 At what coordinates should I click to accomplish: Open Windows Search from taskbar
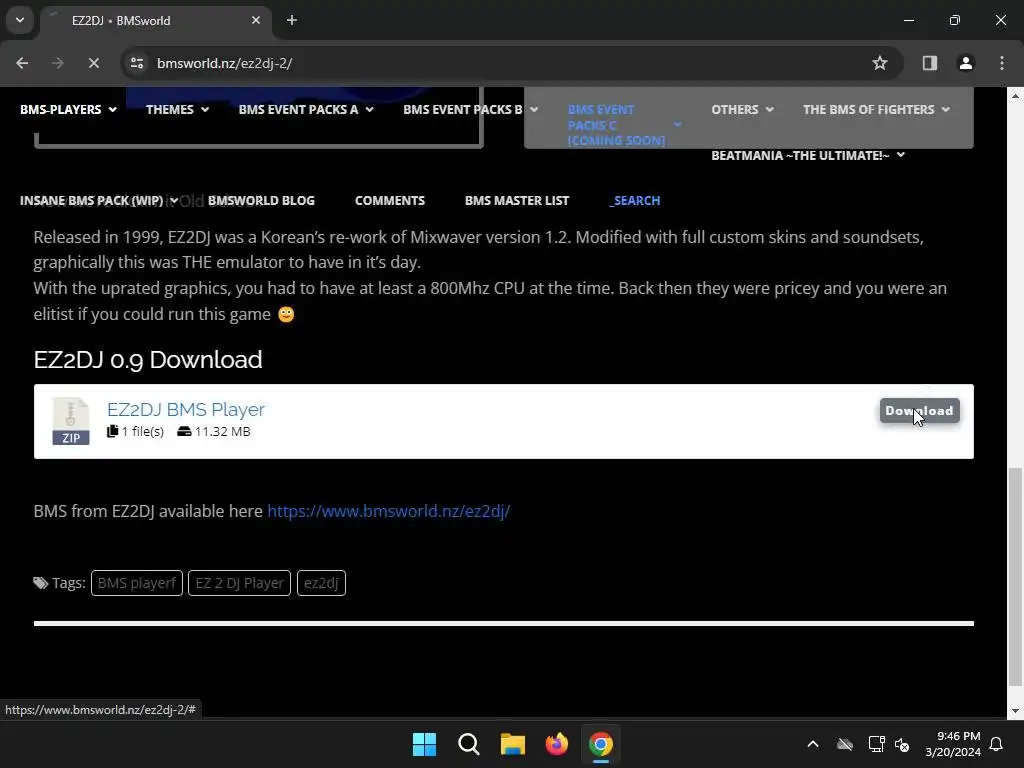coord(468,744)
